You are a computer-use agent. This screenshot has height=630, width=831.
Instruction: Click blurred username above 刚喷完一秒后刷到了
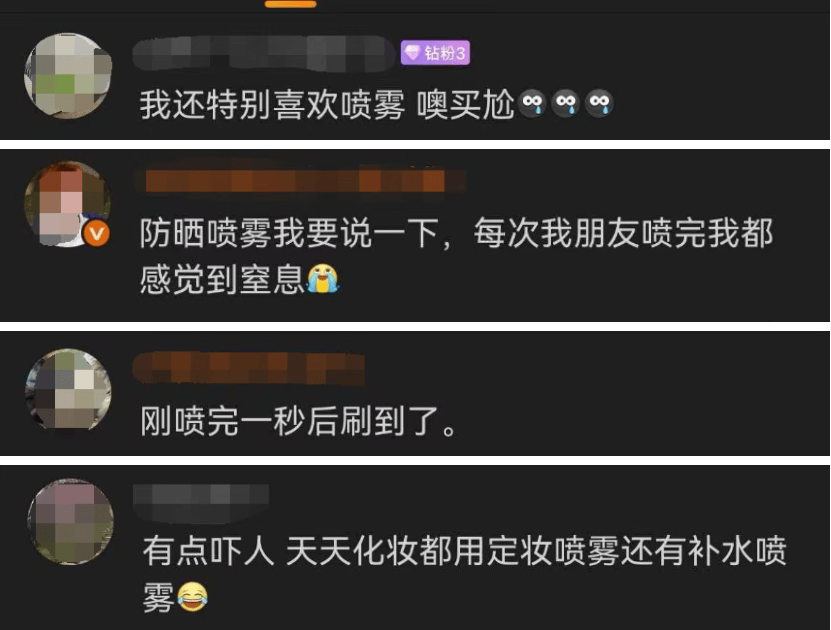point(249,368)
